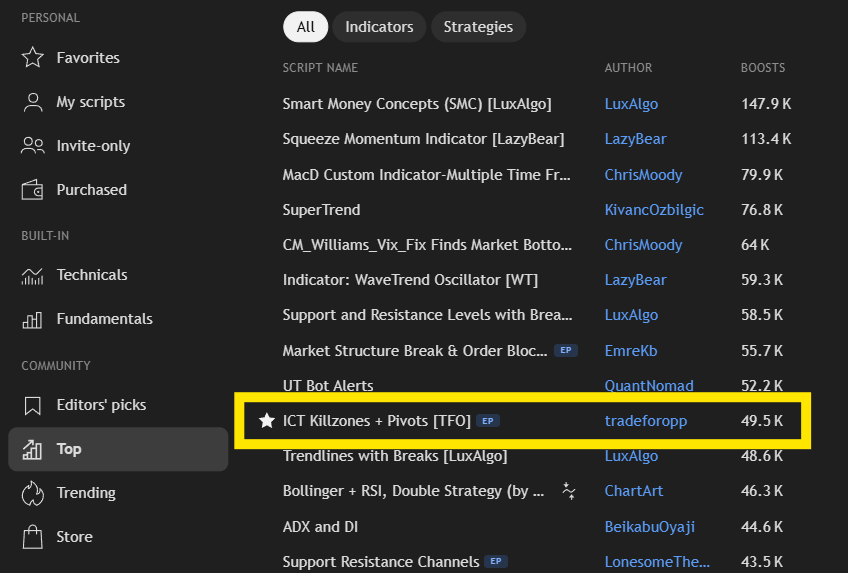
Task: Click the My scripts person icon
Action: (32, 102)
